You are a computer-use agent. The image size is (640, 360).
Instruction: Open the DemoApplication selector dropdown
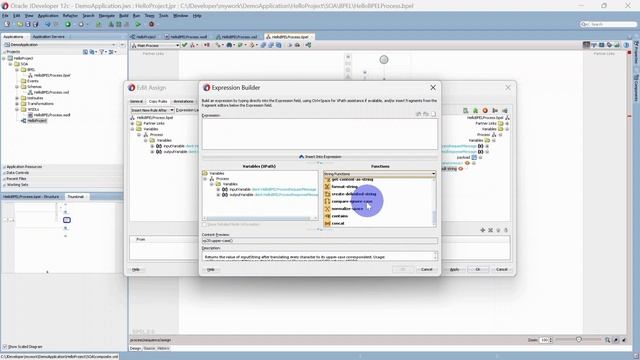(x=113, y=44)
